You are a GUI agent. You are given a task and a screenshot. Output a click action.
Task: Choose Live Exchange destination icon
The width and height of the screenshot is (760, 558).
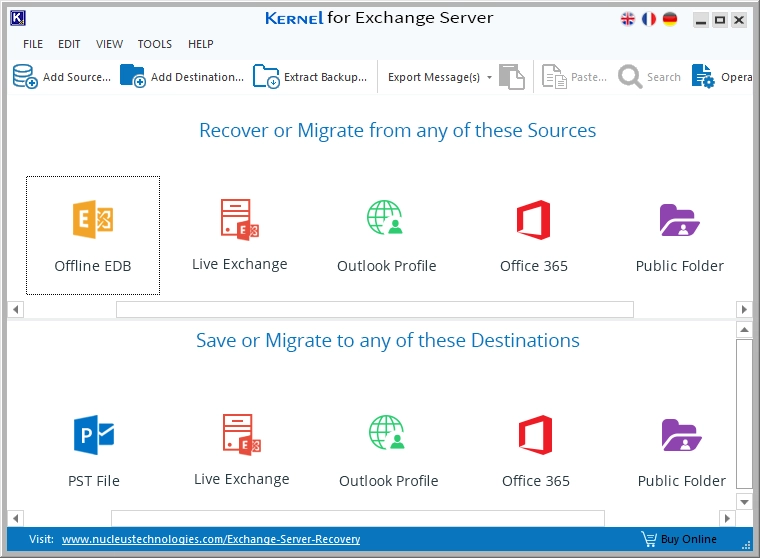point(241,435)
